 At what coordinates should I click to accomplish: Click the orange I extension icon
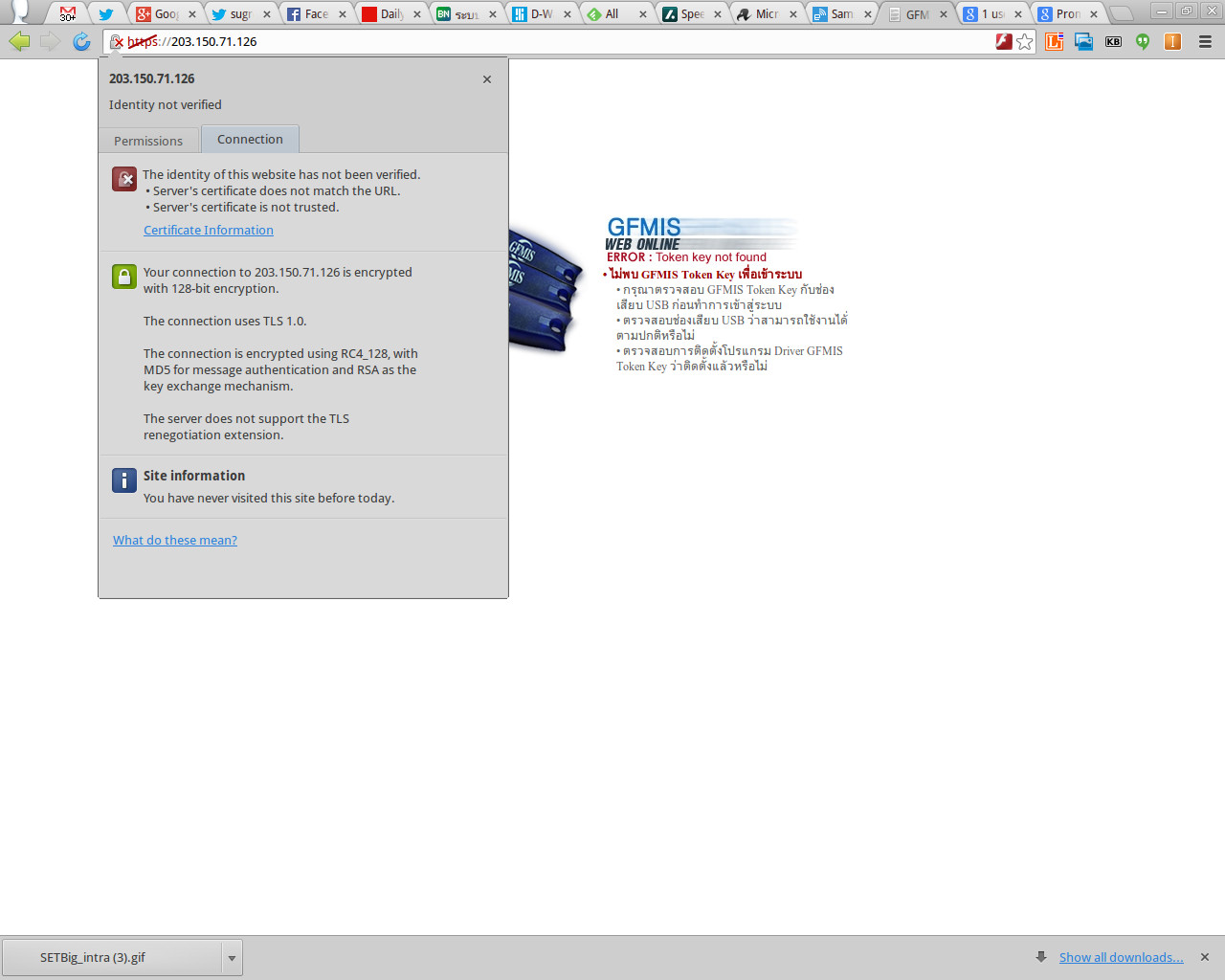(x=1172, y=41)
